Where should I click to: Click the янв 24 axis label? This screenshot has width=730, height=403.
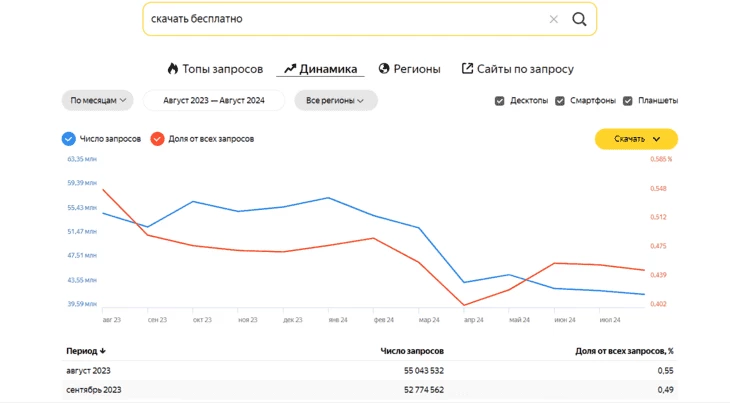338,320
